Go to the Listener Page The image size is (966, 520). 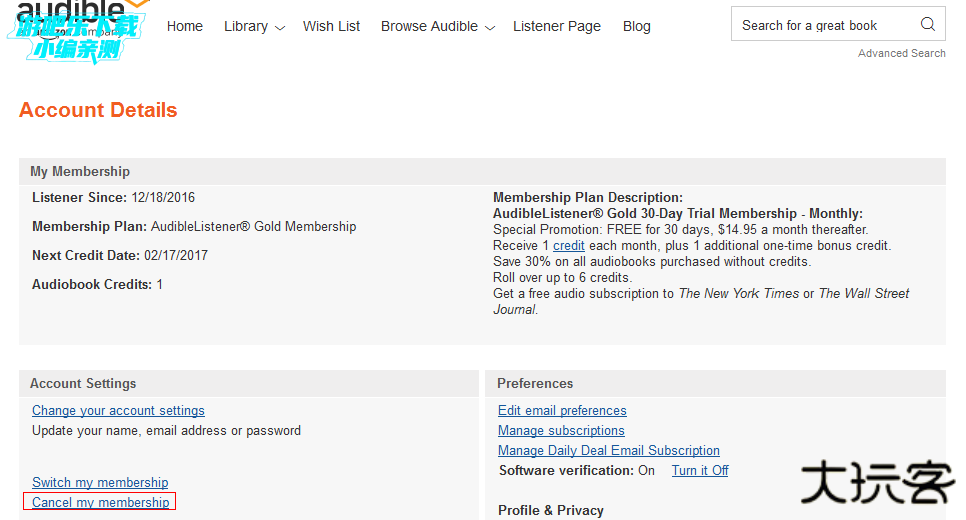click(557, 26)
